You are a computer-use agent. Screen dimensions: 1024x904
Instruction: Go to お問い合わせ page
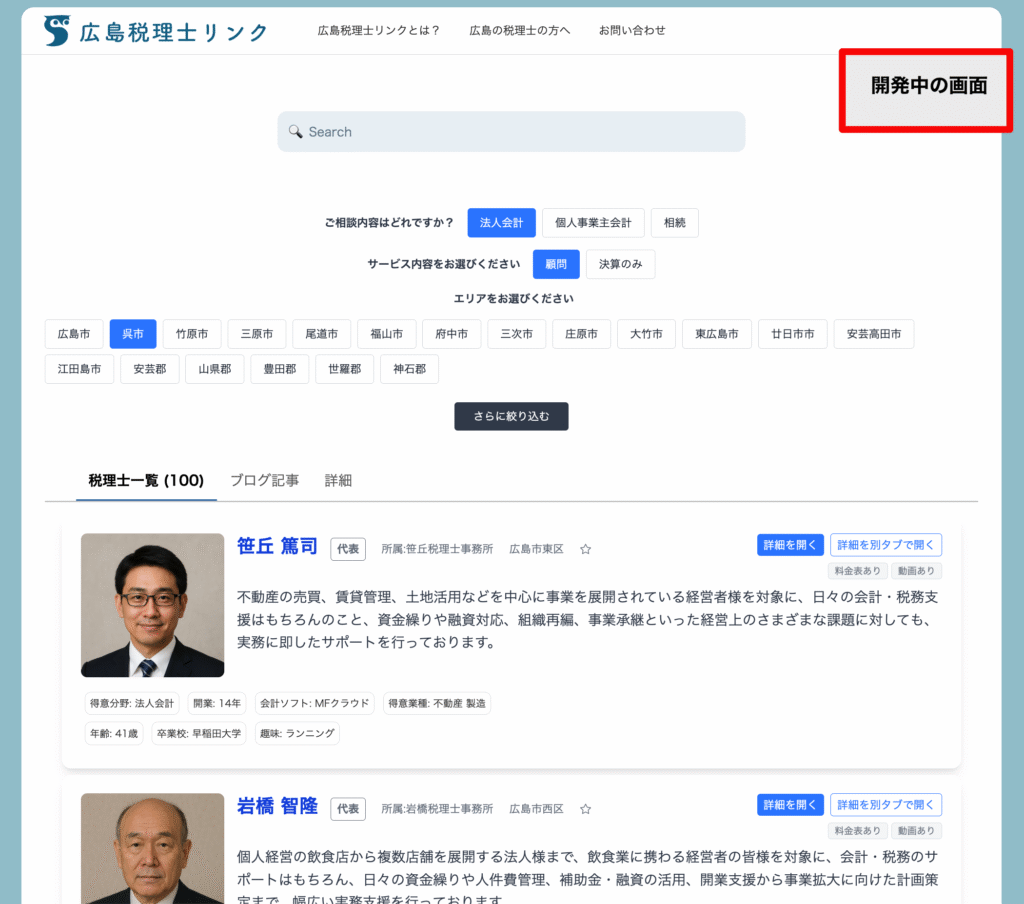click(x=632, y=31)
